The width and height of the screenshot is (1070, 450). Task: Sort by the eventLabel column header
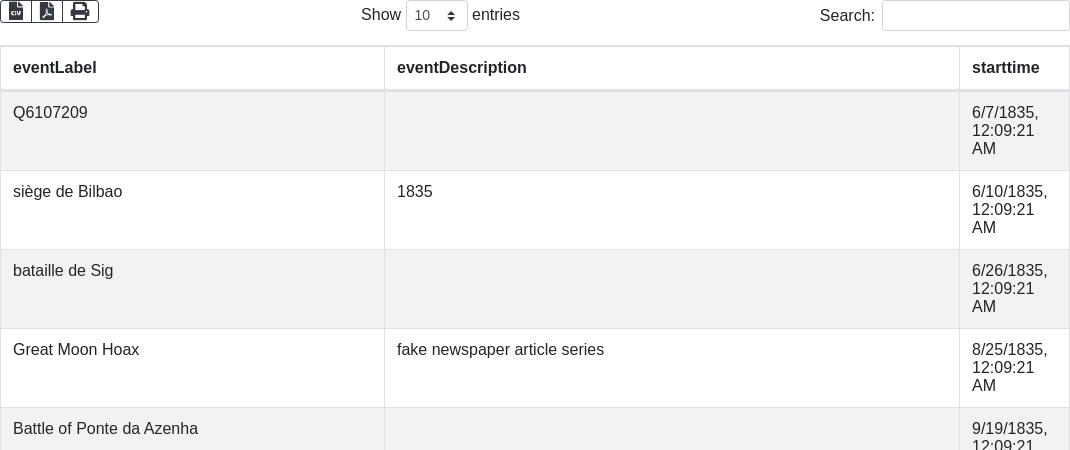click(55, 68)
